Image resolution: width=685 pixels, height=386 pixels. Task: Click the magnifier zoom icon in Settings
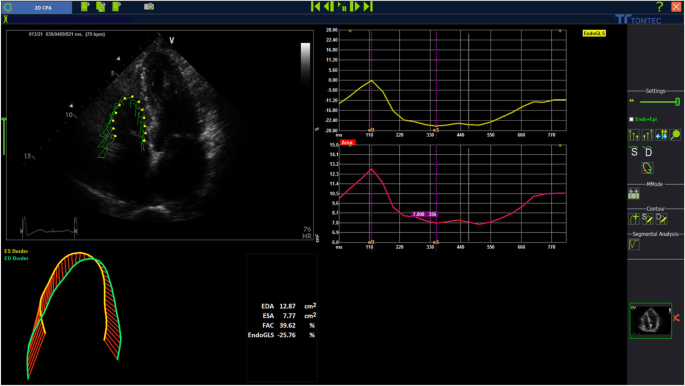click(675, 135)
